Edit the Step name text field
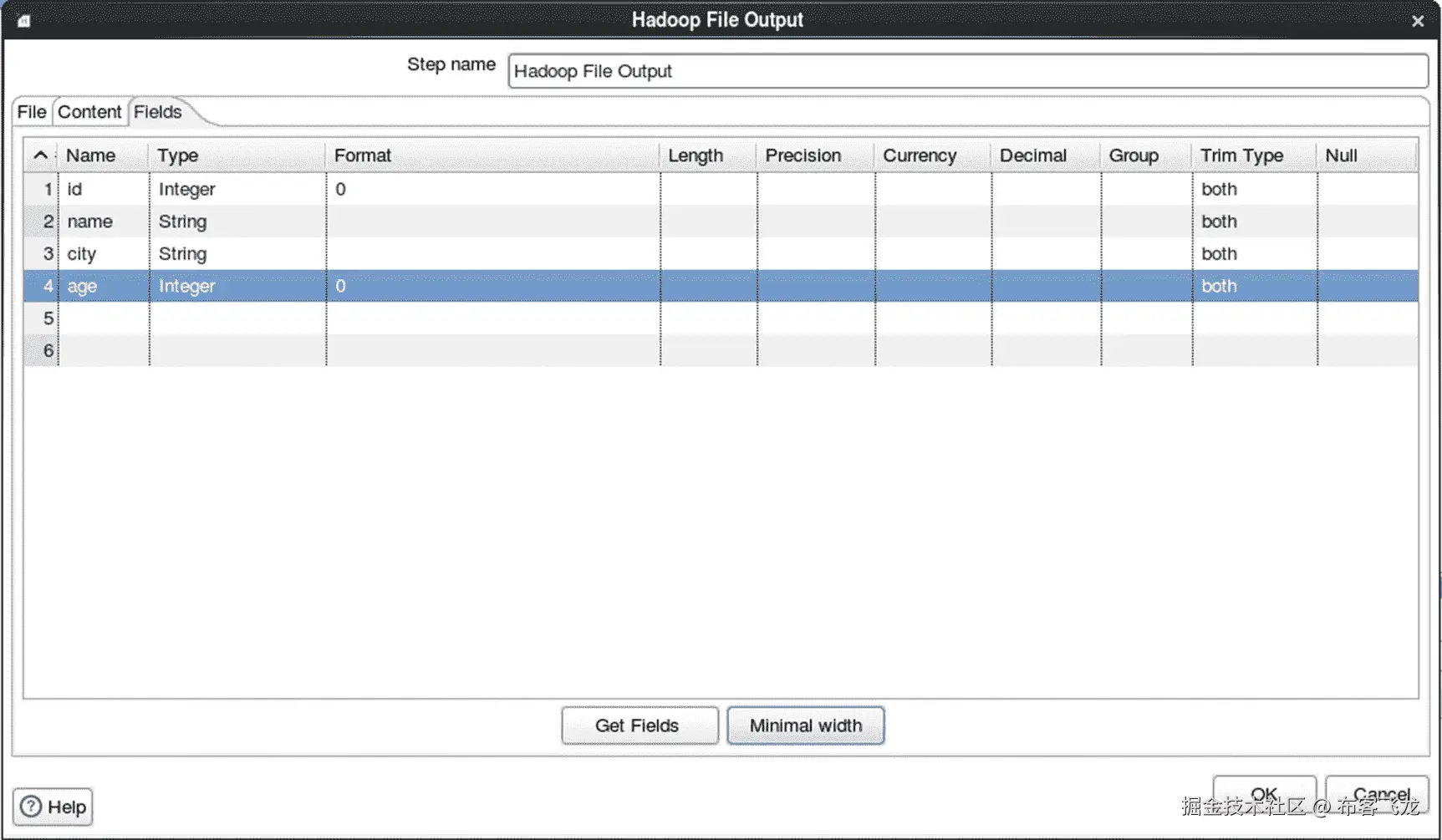Image resolution: width=1442 pixels, height=840 pixels. pyautogui.click(x=968, y=71)
